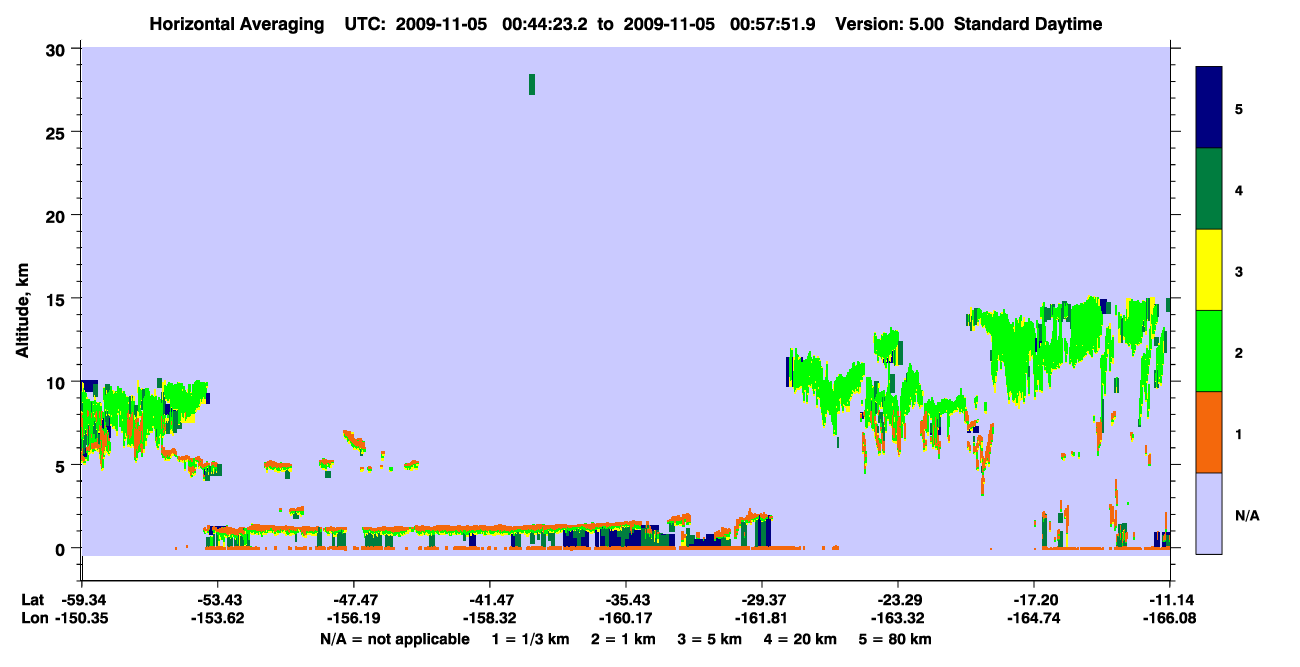1300x667 pixels.
Task: Click the longitude value -158.32
Action: click(489, 619)
